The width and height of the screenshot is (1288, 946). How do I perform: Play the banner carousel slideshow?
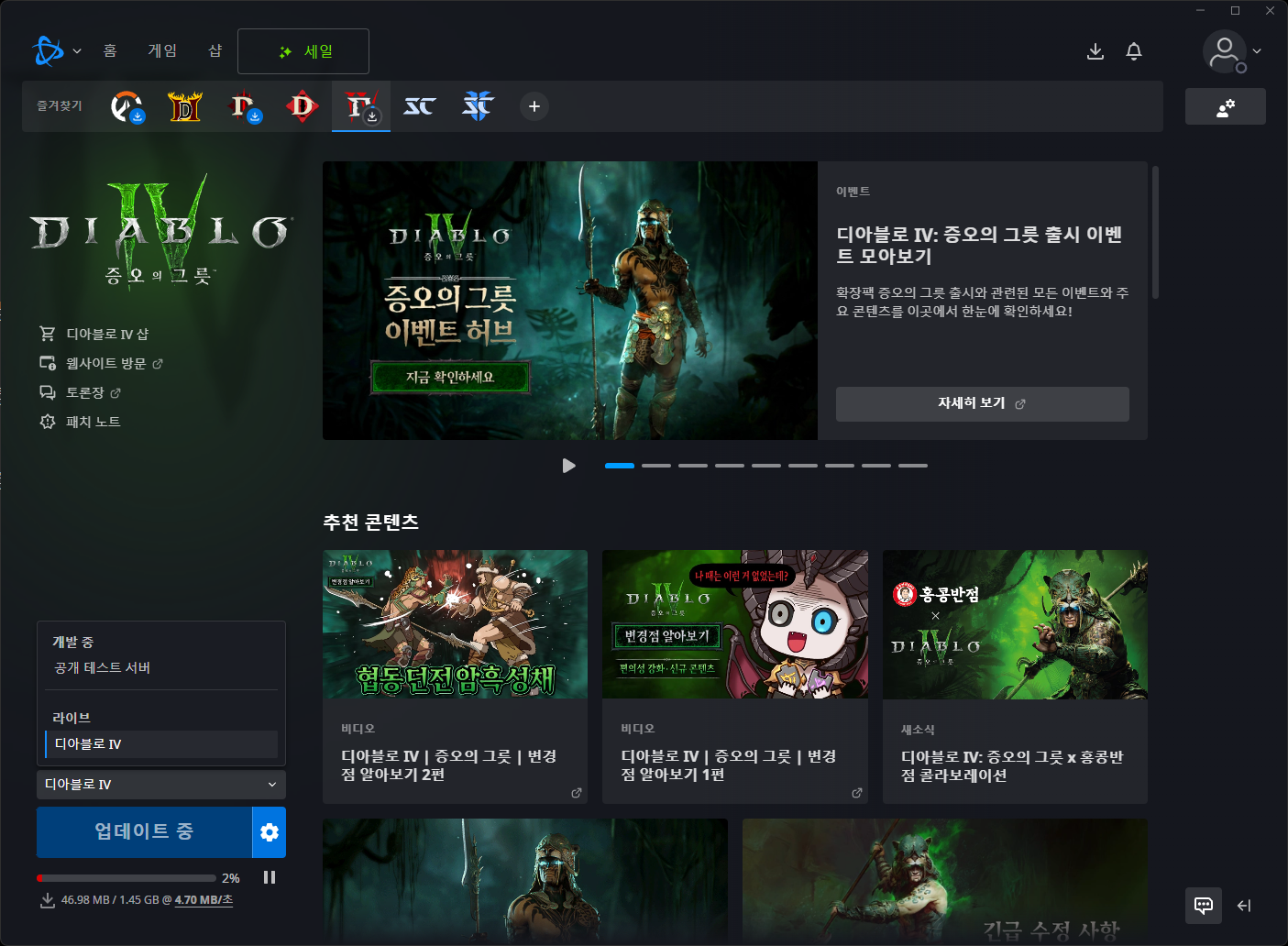(568, 466)
